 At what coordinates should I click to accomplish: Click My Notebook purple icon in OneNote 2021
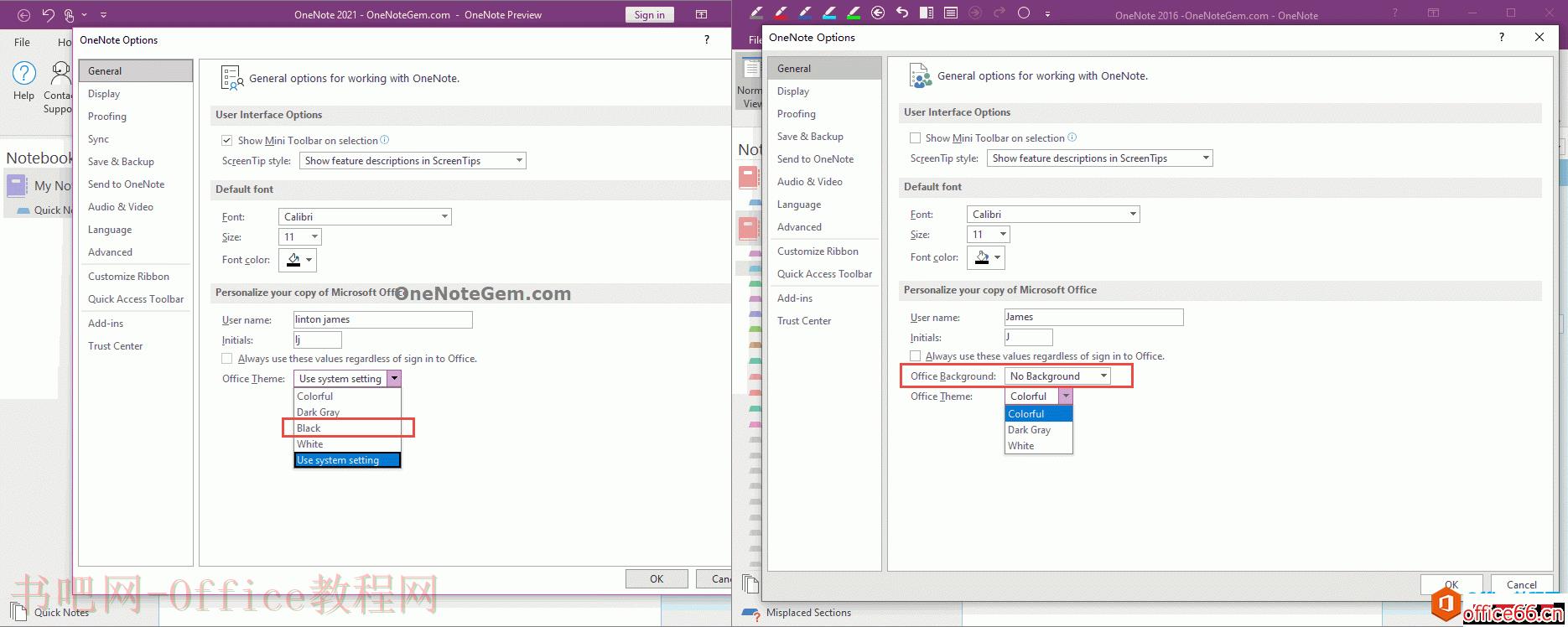(x=17, y=185)
